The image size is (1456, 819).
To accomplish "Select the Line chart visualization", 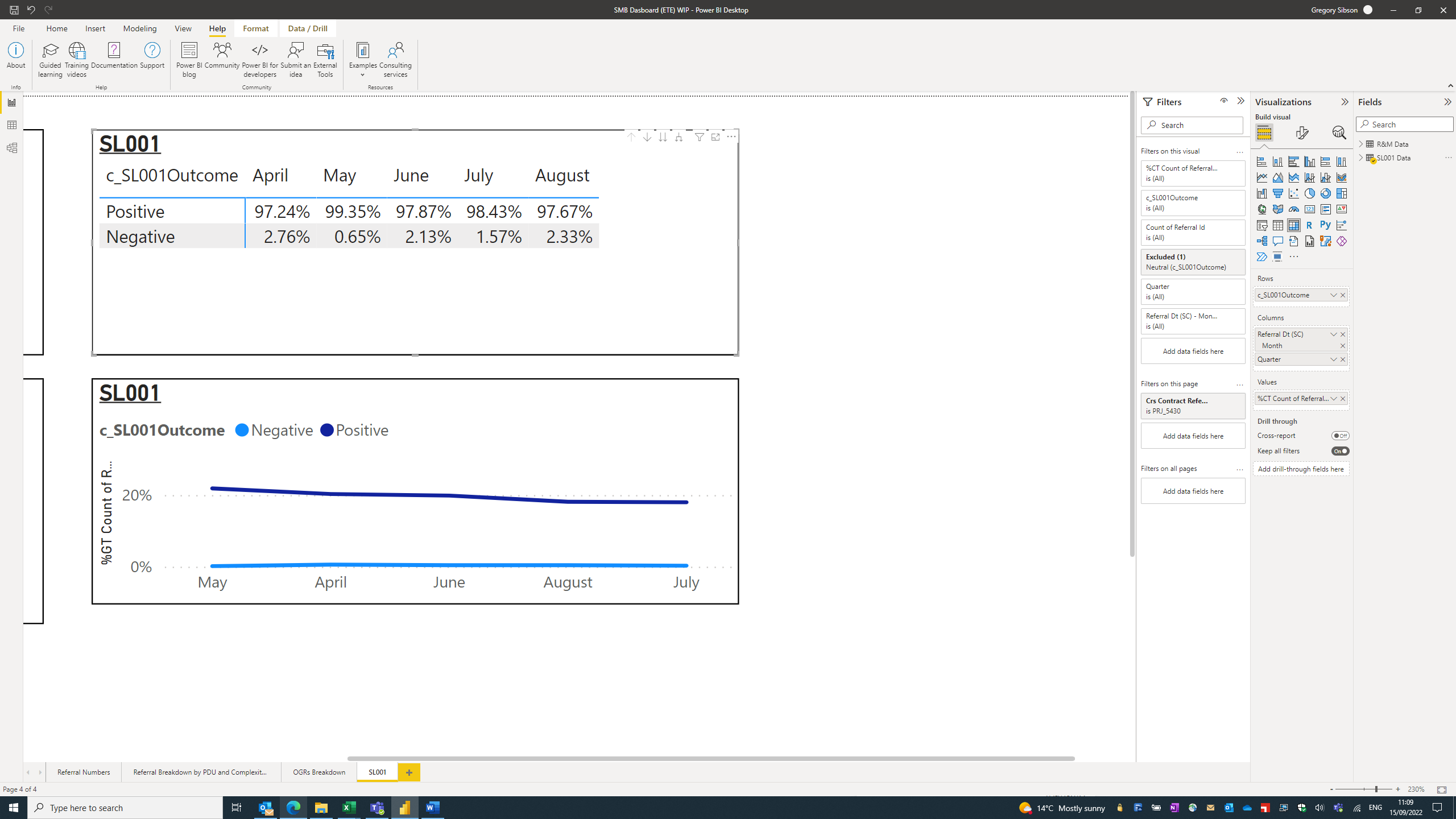I will 1261,177.
